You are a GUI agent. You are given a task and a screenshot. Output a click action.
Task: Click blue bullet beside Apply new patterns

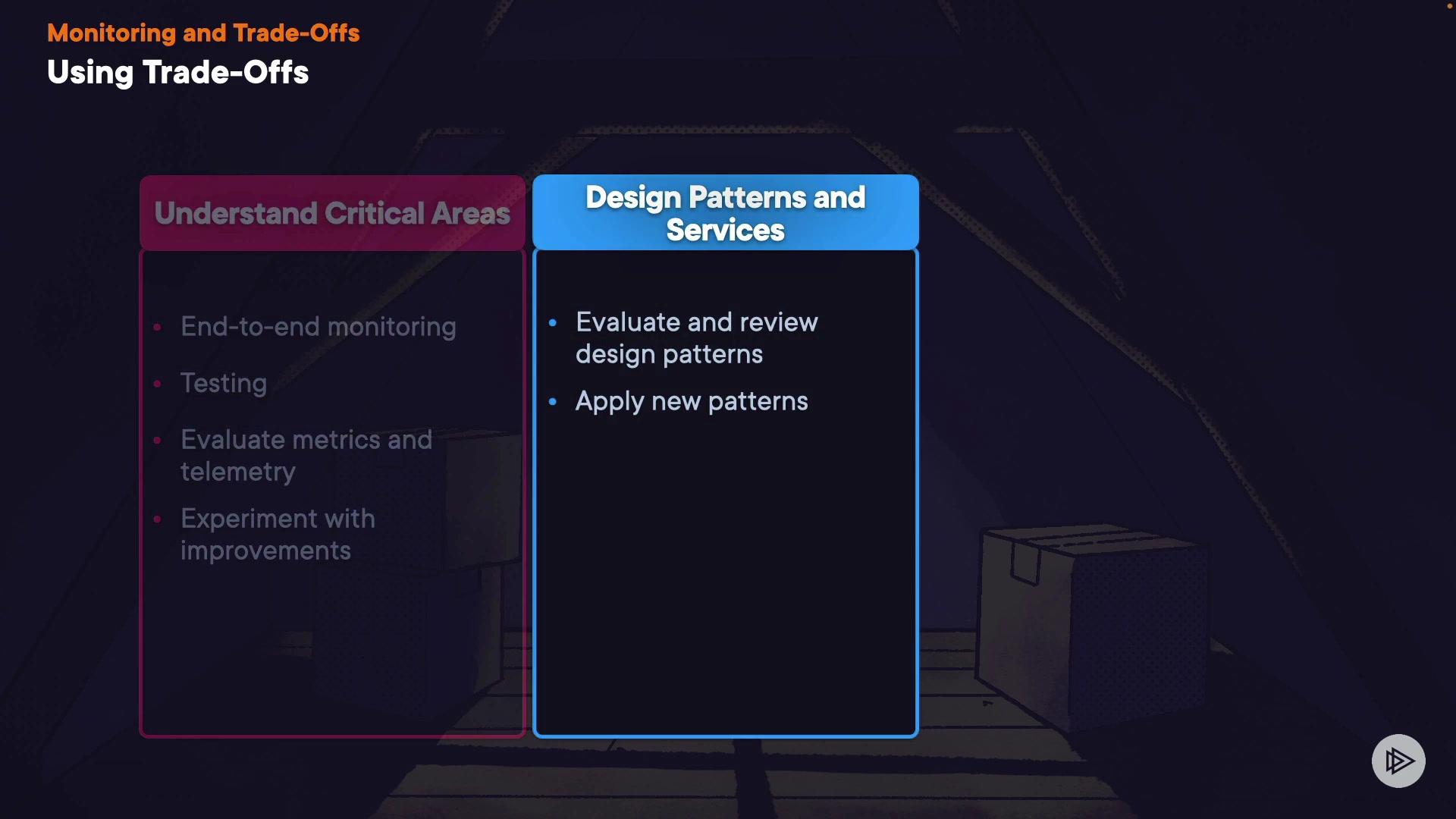553,401
